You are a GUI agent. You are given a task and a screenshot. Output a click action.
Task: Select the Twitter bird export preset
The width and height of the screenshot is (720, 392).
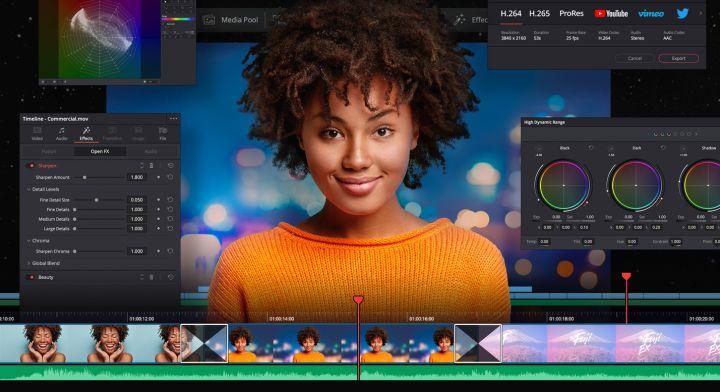[682, 14]
